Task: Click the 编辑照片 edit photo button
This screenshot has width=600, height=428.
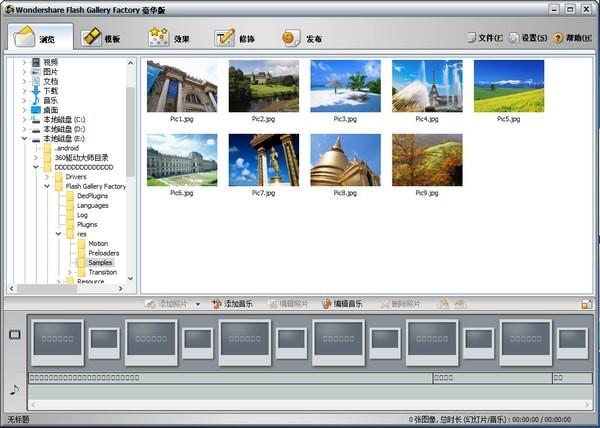Action: [x=288, y=304]
